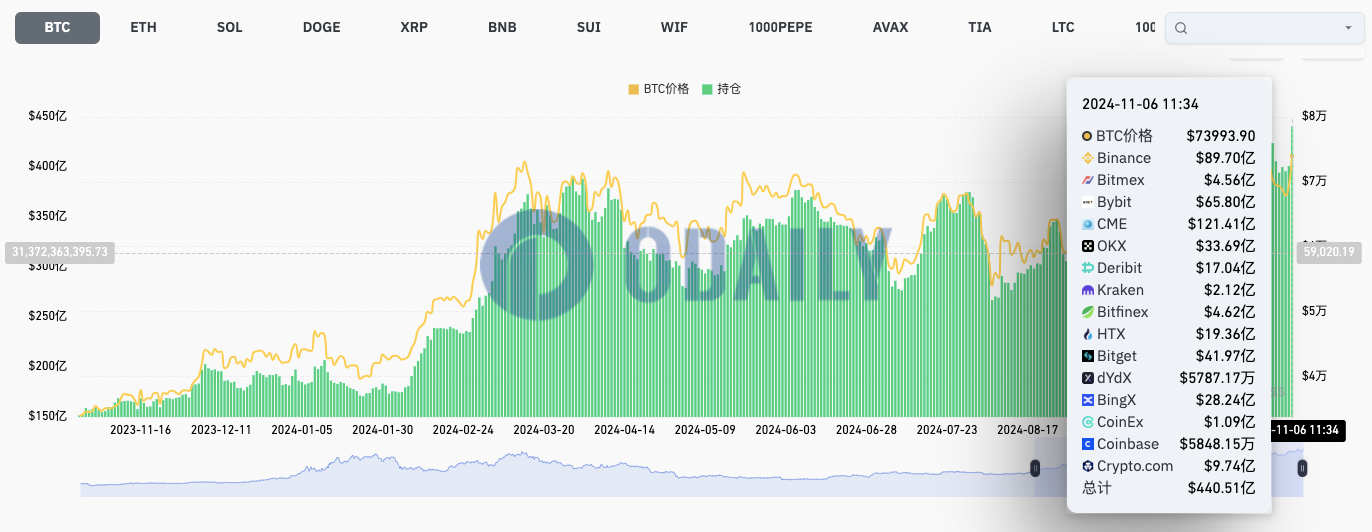Image resolution: width=1372 pixels, height=532 pixels.
Task: Select the LTC tab
Action: coord(1063,28)
